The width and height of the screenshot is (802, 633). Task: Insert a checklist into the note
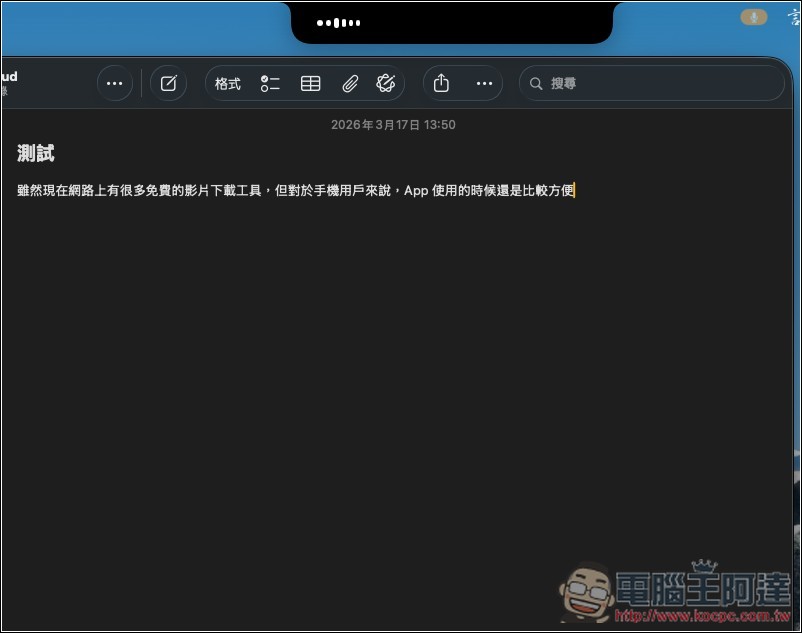270,83
